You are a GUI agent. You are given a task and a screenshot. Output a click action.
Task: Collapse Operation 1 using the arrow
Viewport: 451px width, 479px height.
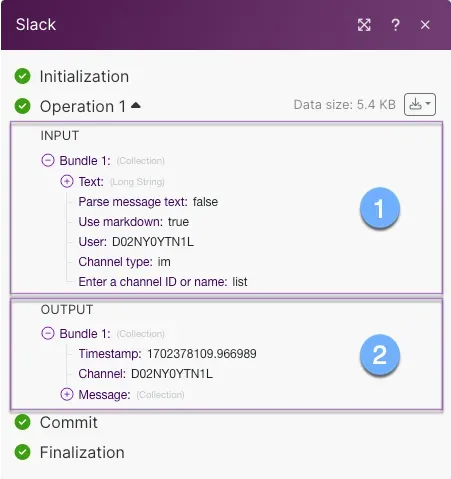[136, 106]
